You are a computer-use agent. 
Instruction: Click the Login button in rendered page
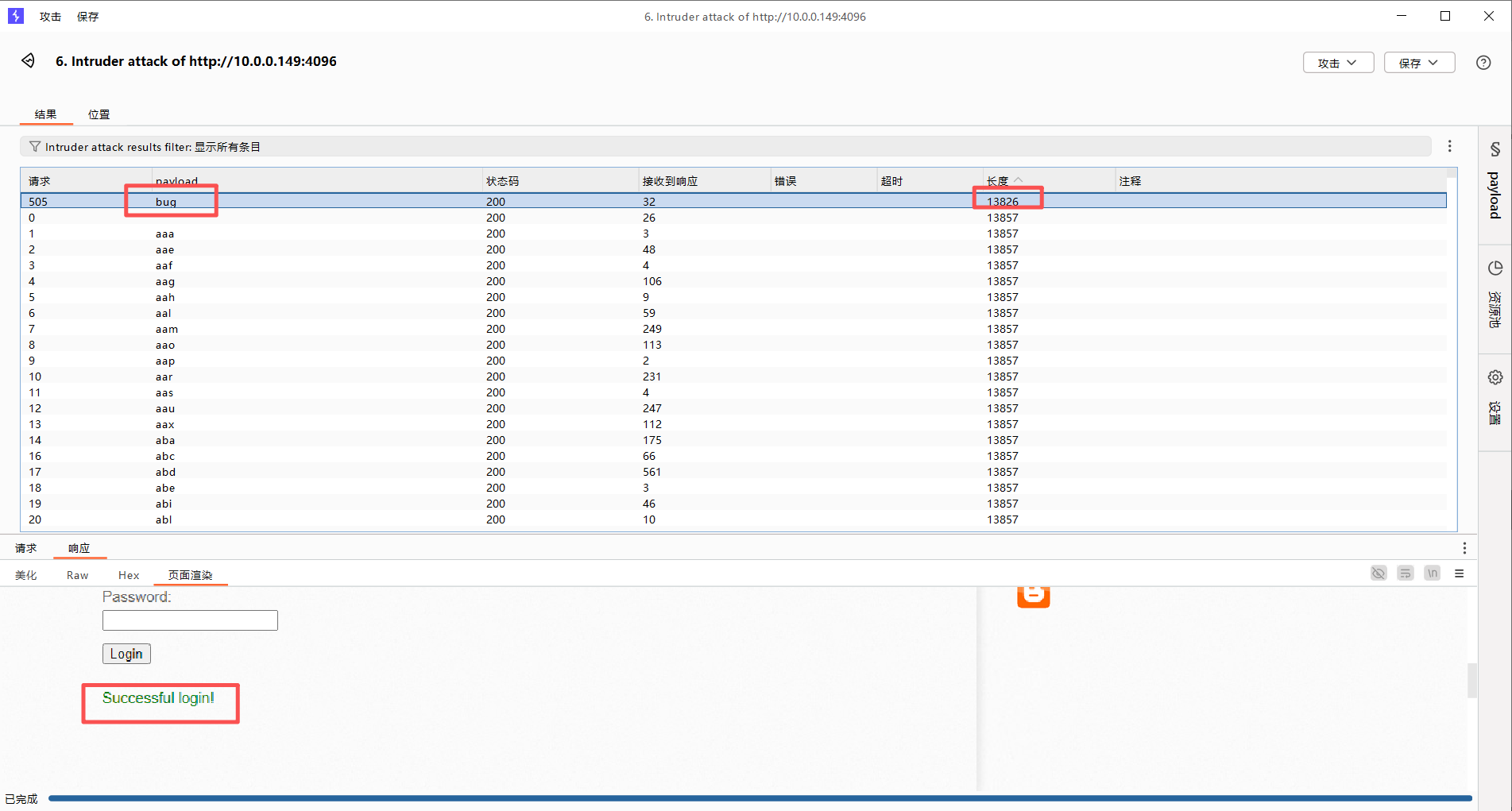click(126, 654)
